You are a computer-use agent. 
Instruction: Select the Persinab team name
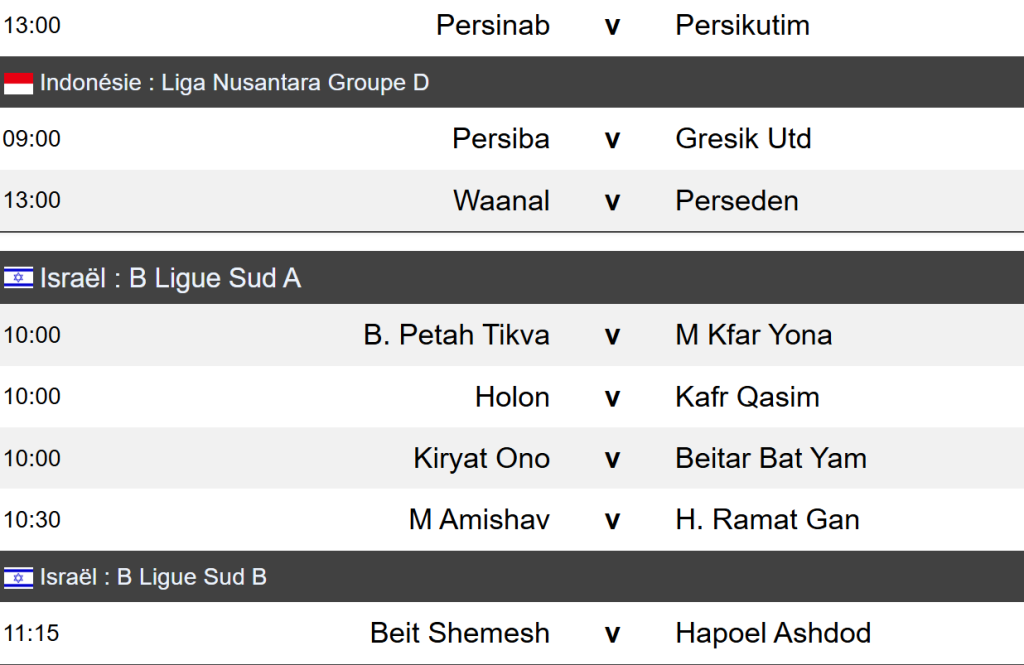493,25
